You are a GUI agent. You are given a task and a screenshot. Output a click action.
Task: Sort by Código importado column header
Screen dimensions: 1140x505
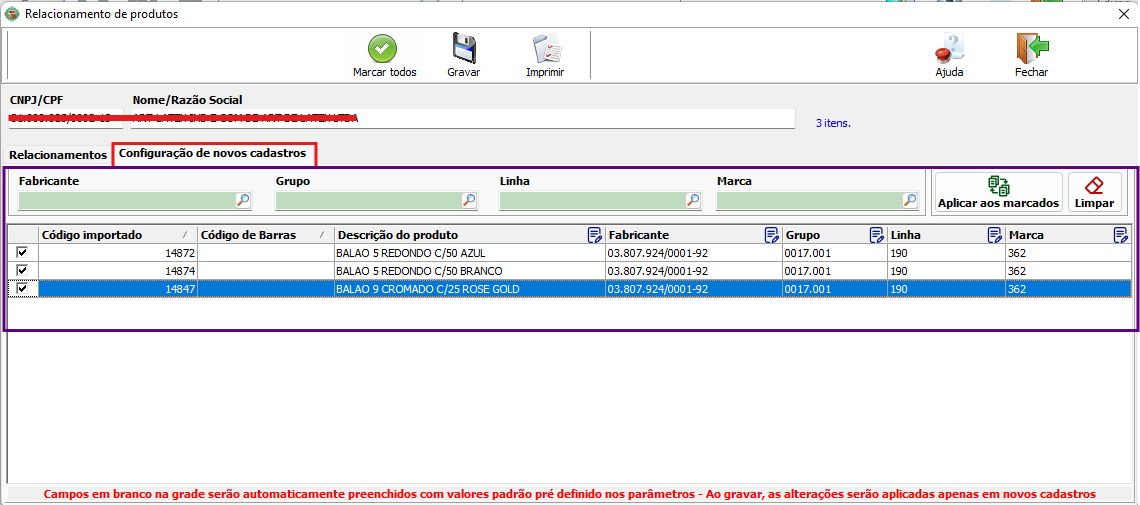coord(118,235)
